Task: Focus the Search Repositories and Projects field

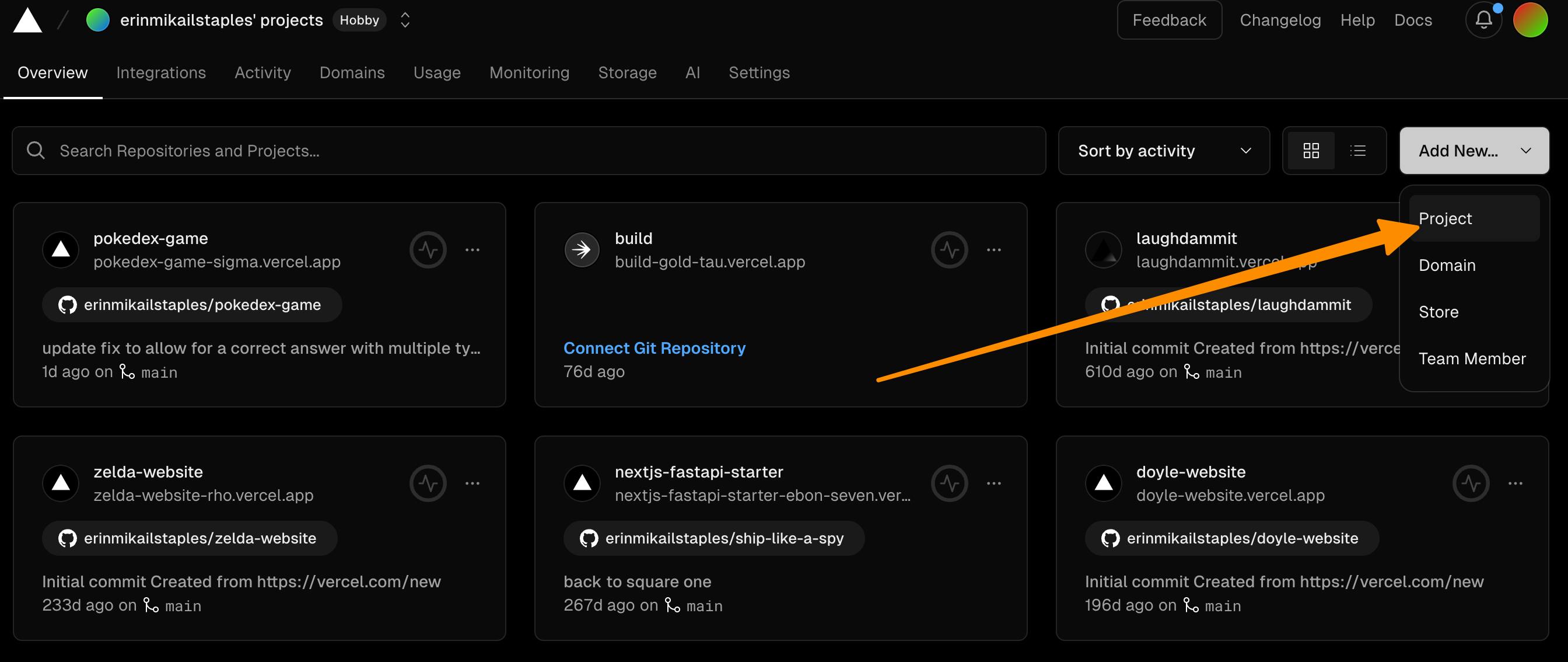Action: pyautogui.click(x=528, y=151)
